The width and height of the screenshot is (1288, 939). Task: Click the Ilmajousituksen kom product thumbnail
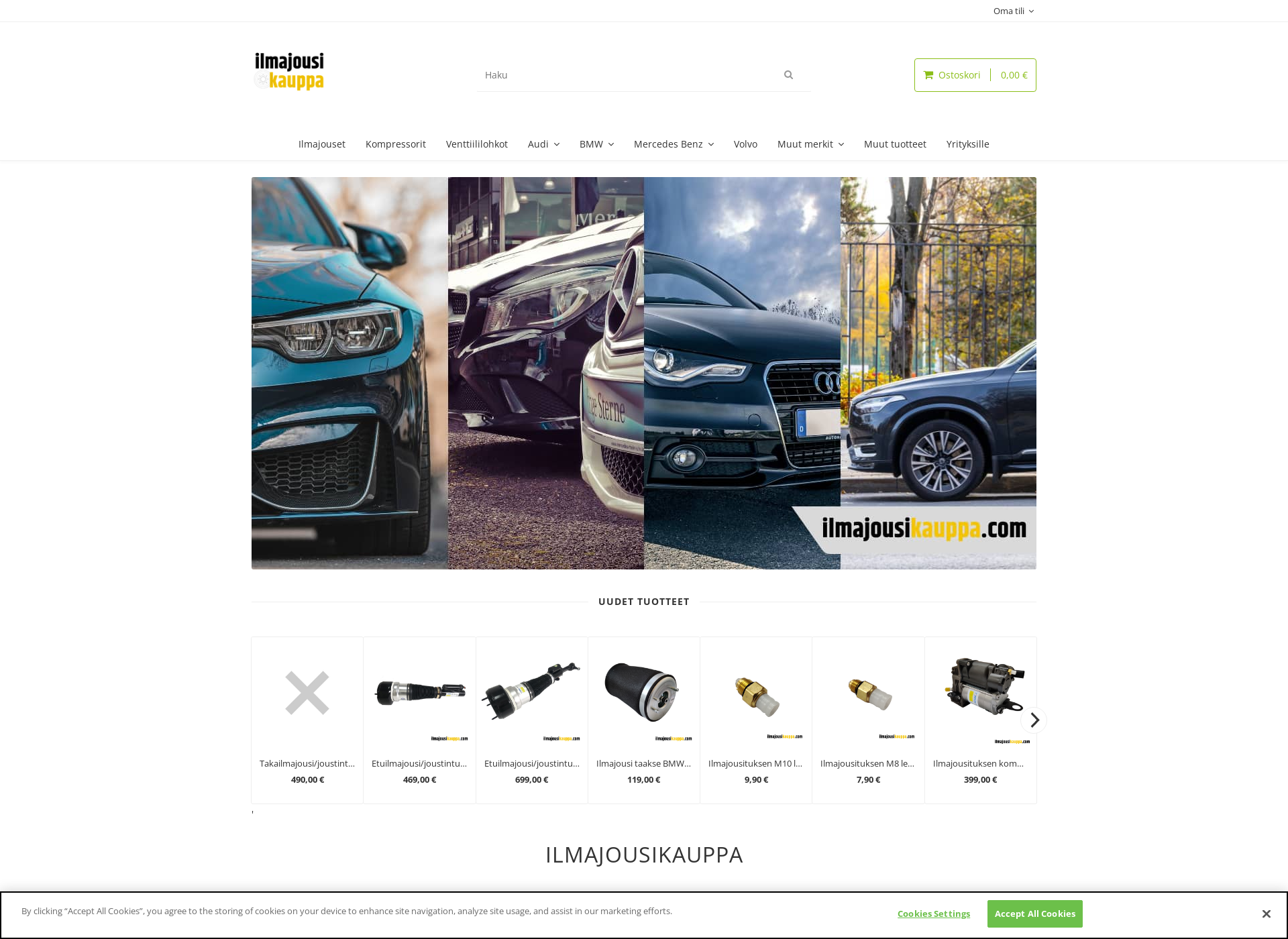tap(980, 693)
